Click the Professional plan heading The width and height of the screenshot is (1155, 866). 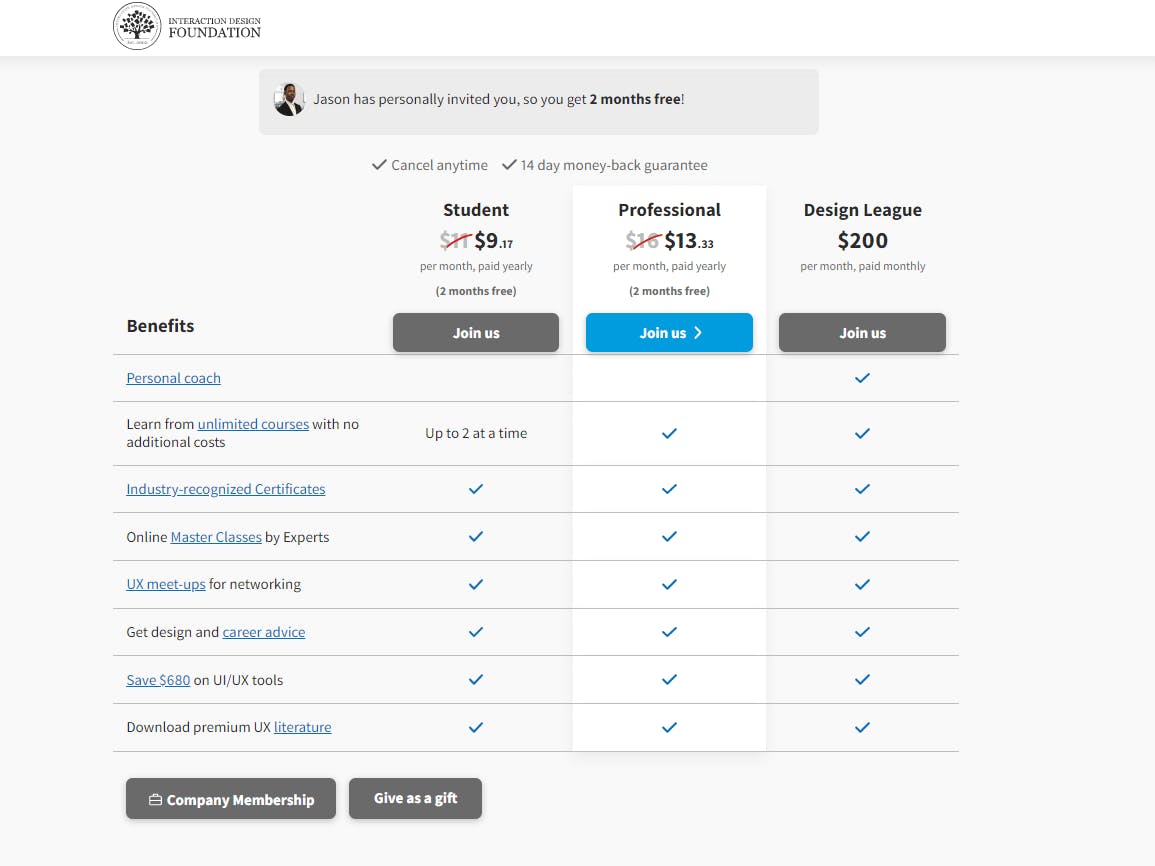coord(669,210)
